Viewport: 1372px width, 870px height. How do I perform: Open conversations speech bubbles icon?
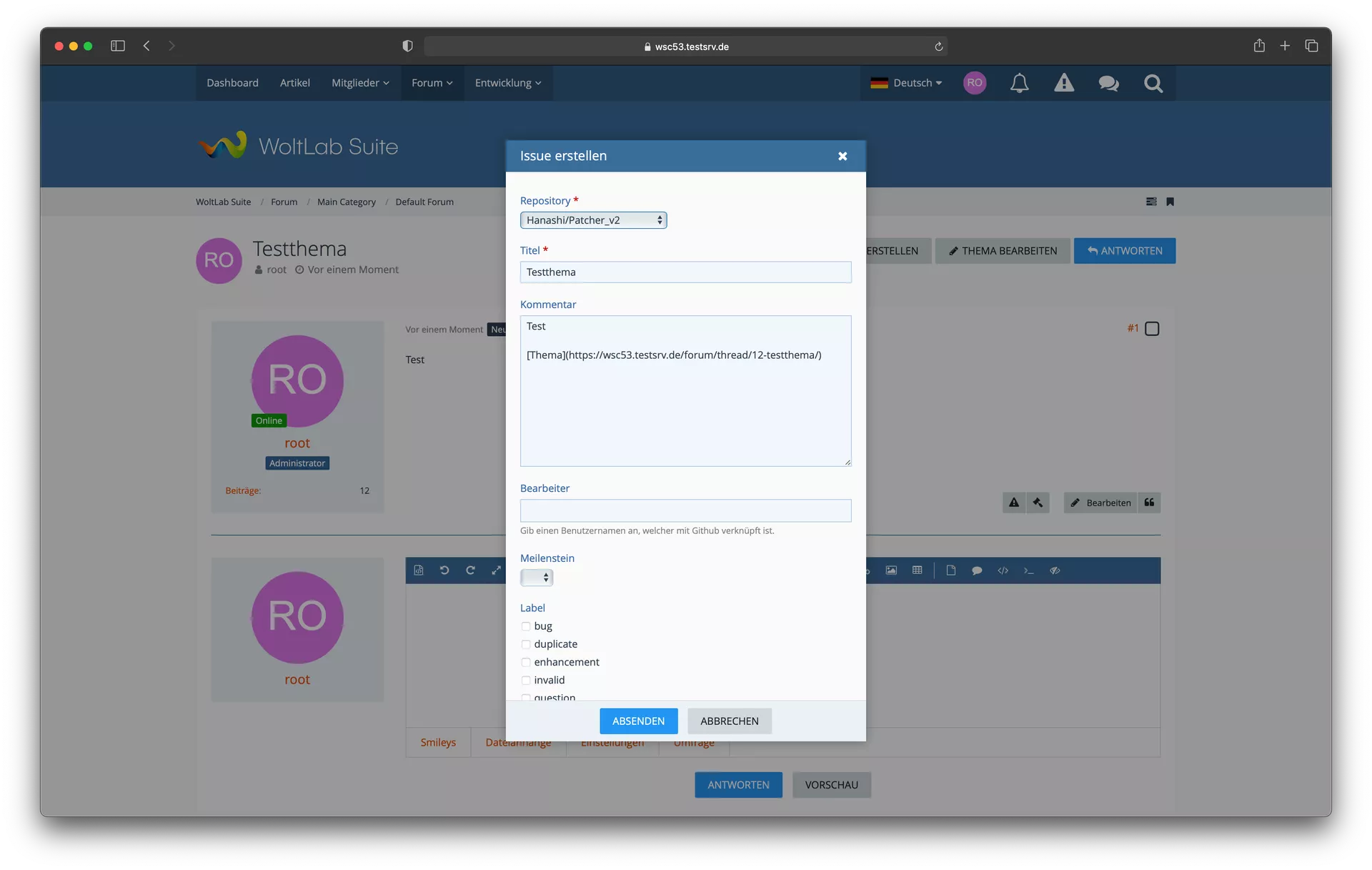1108,83
